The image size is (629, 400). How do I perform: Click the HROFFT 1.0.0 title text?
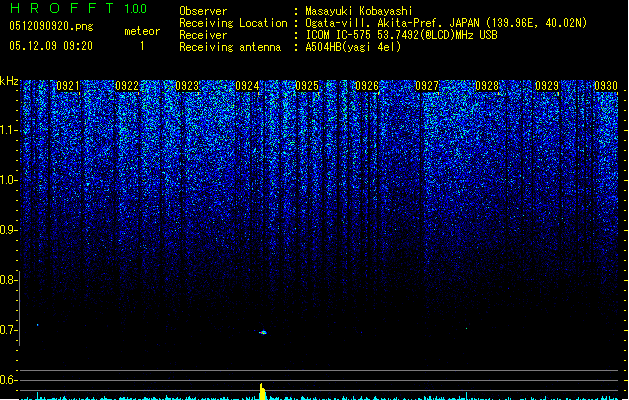click(x=79, y=8)
